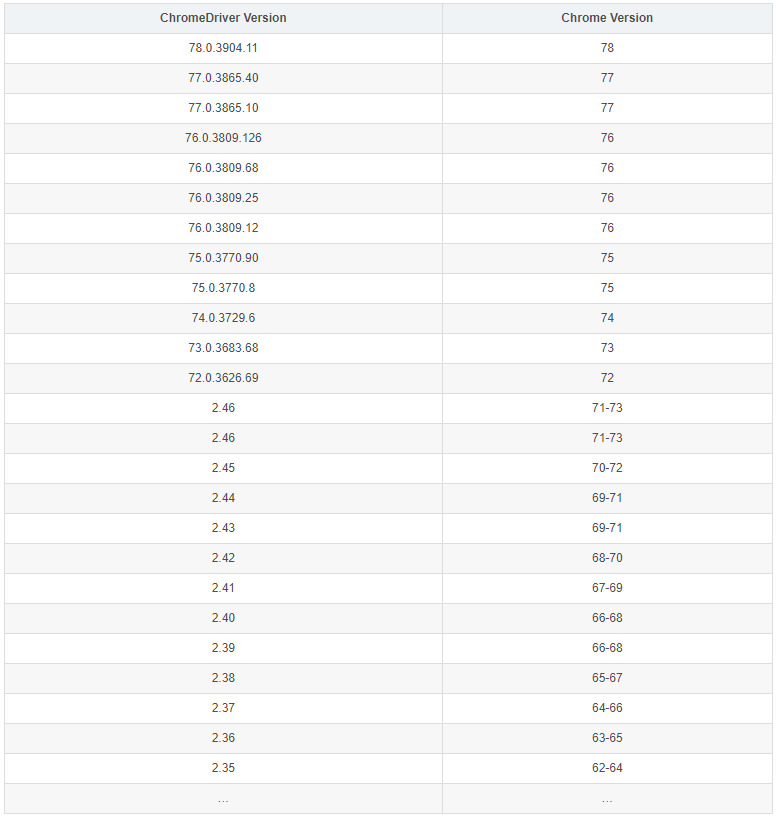Select the Chrome version 70-72 cell
776x817 pixels.
(x=607, y=468)
